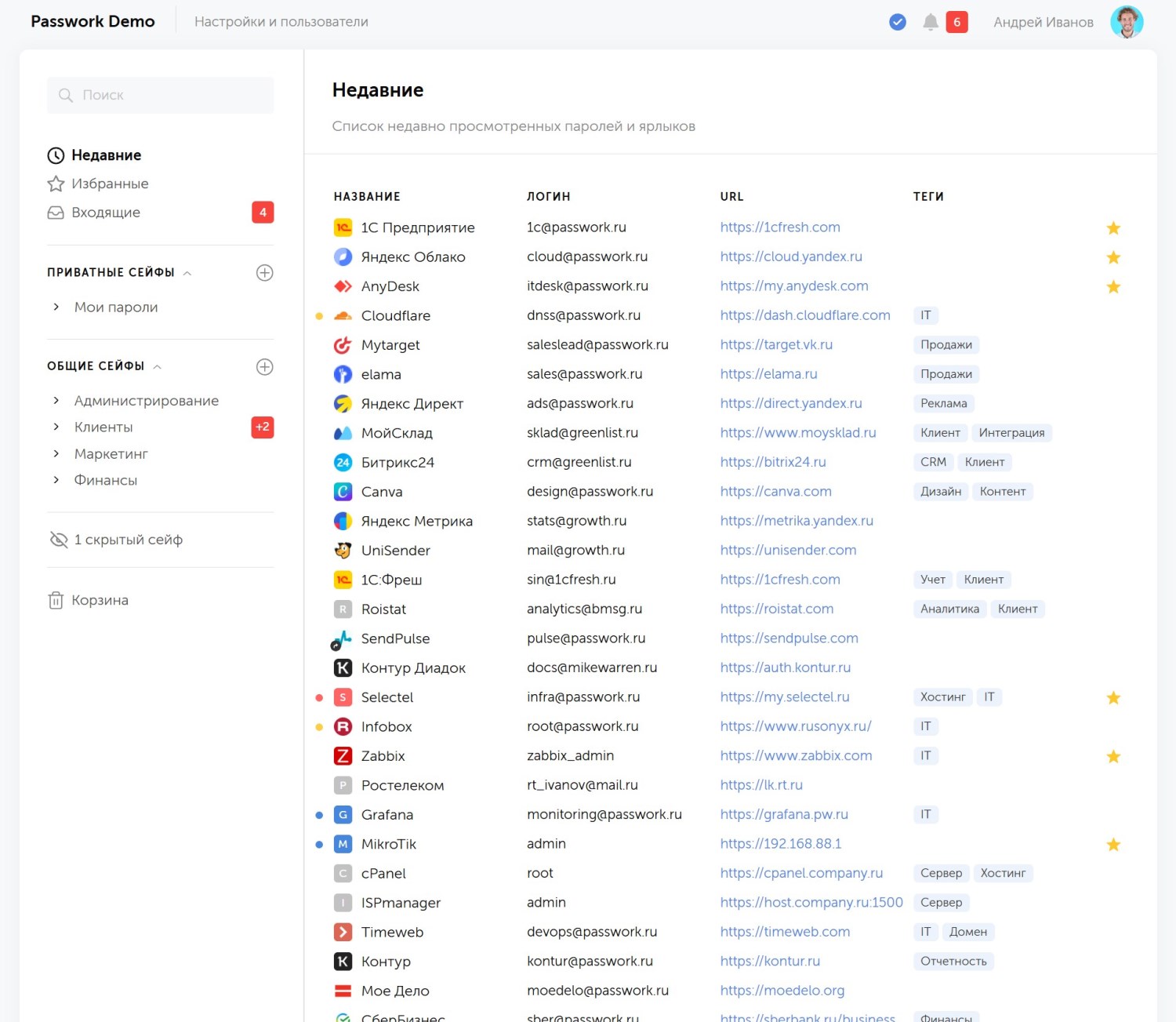This screenshot has width=1176, height=1022.
Task: Open the Недавние section
Action: coord(106,155)
